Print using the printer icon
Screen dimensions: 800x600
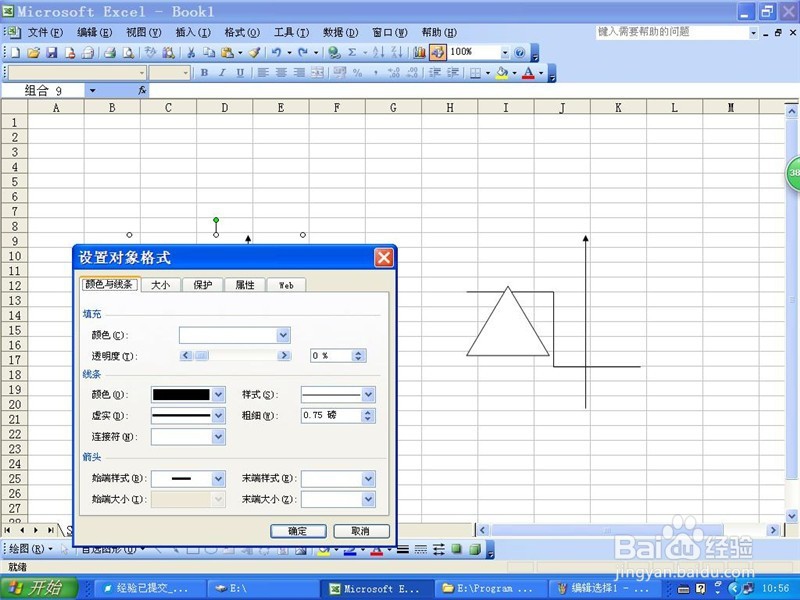coord(109,53)
